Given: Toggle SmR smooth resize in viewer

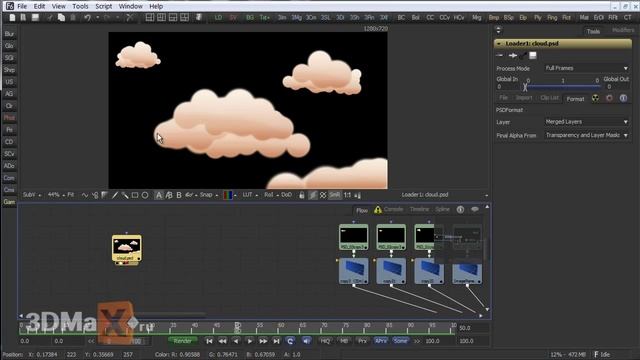Looking at the screenshot, I should pos(334,195).
